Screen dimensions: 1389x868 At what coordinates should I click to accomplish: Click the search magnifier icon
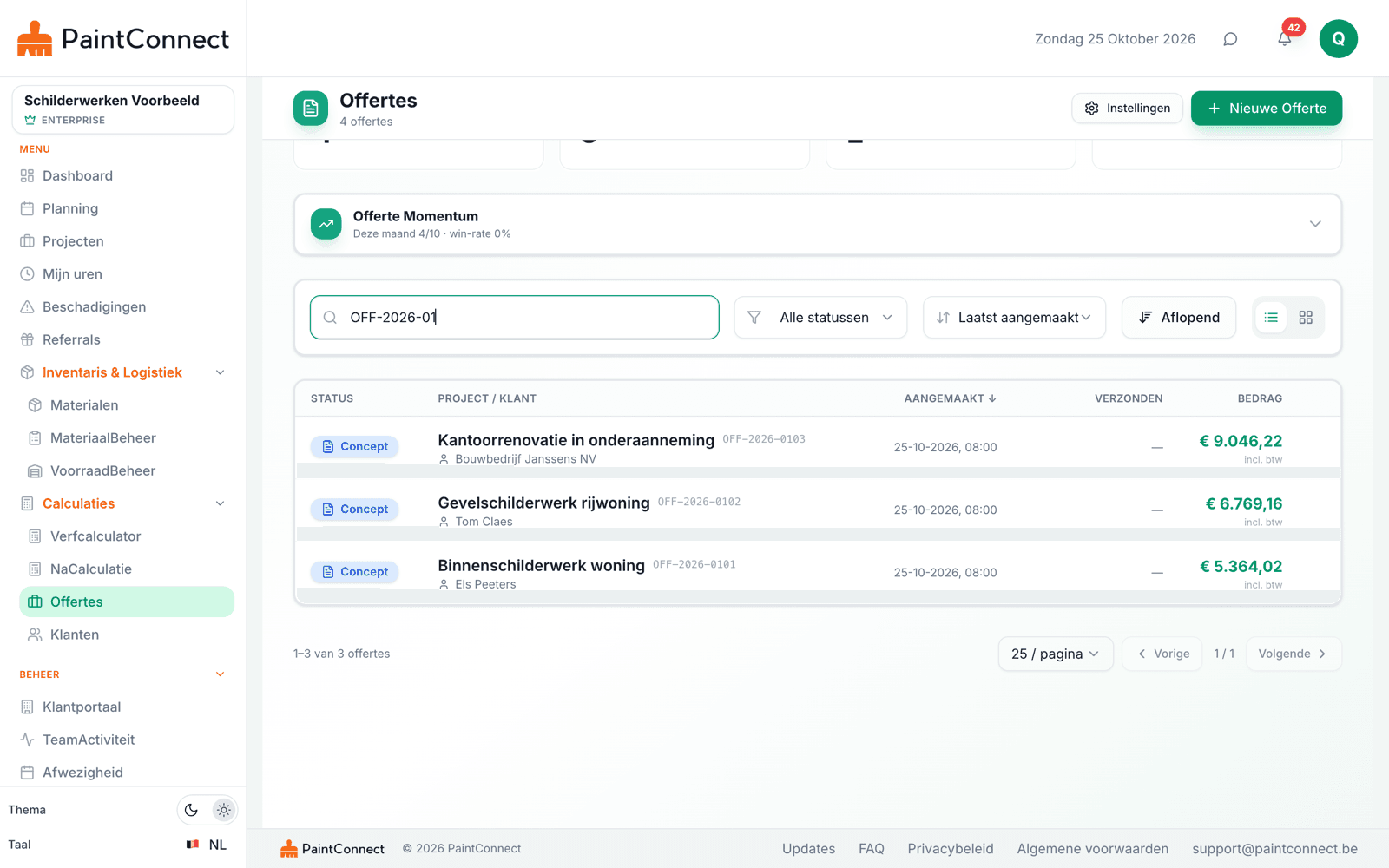tap(330, 318)
